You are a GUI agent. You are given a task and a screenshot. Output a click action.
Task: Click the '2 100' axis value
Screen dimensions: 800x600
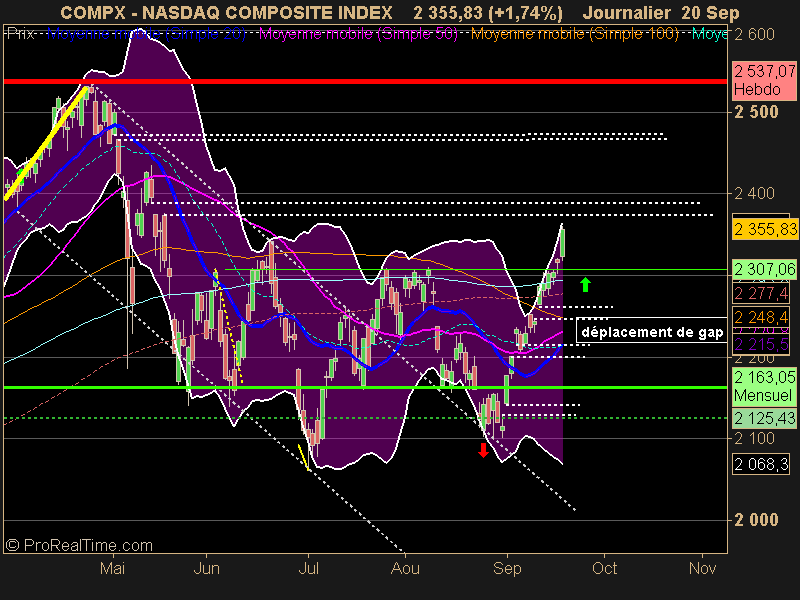(x=754, y=438)
